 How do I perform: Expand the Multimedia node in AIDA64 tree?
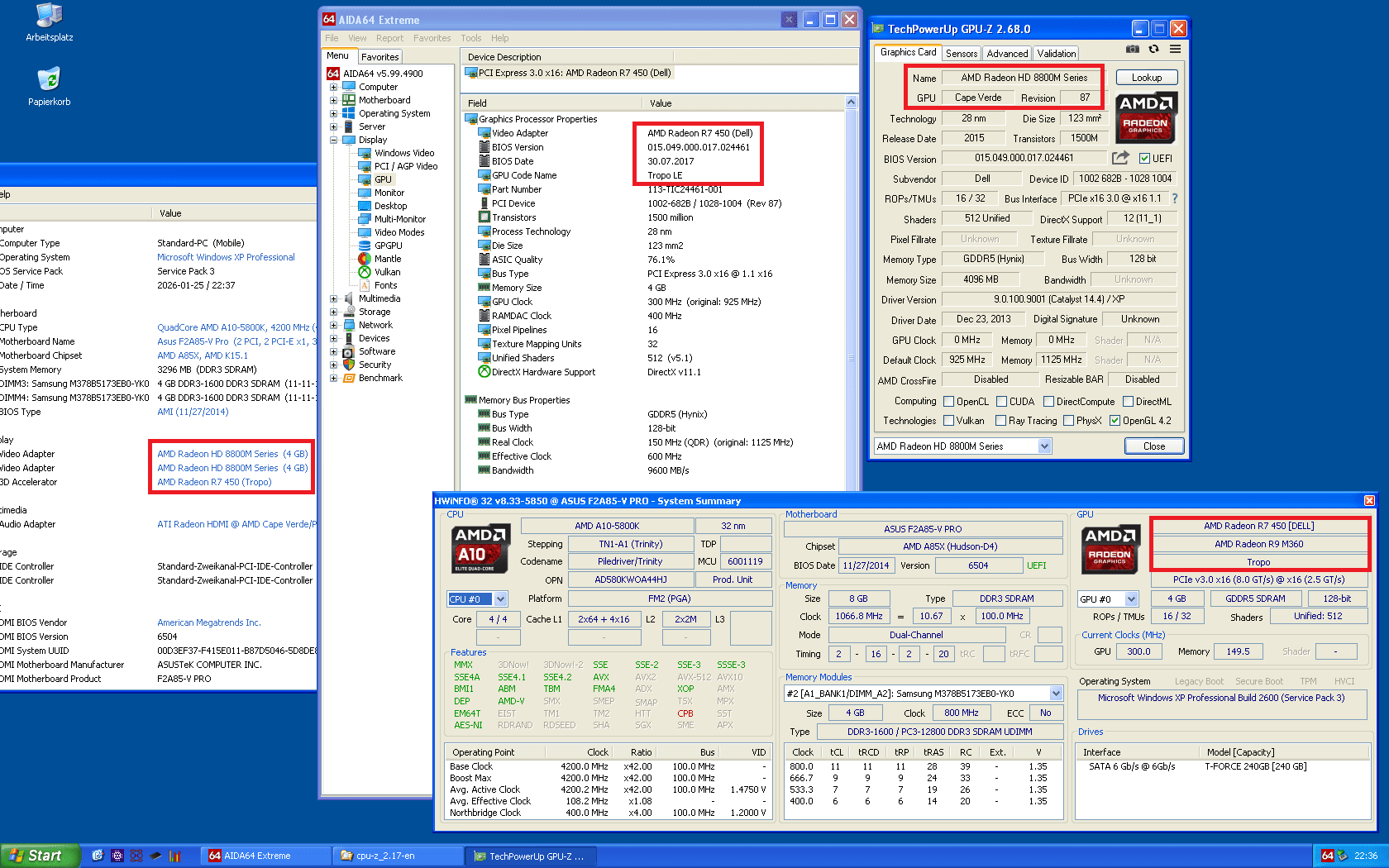pos(333,298)
